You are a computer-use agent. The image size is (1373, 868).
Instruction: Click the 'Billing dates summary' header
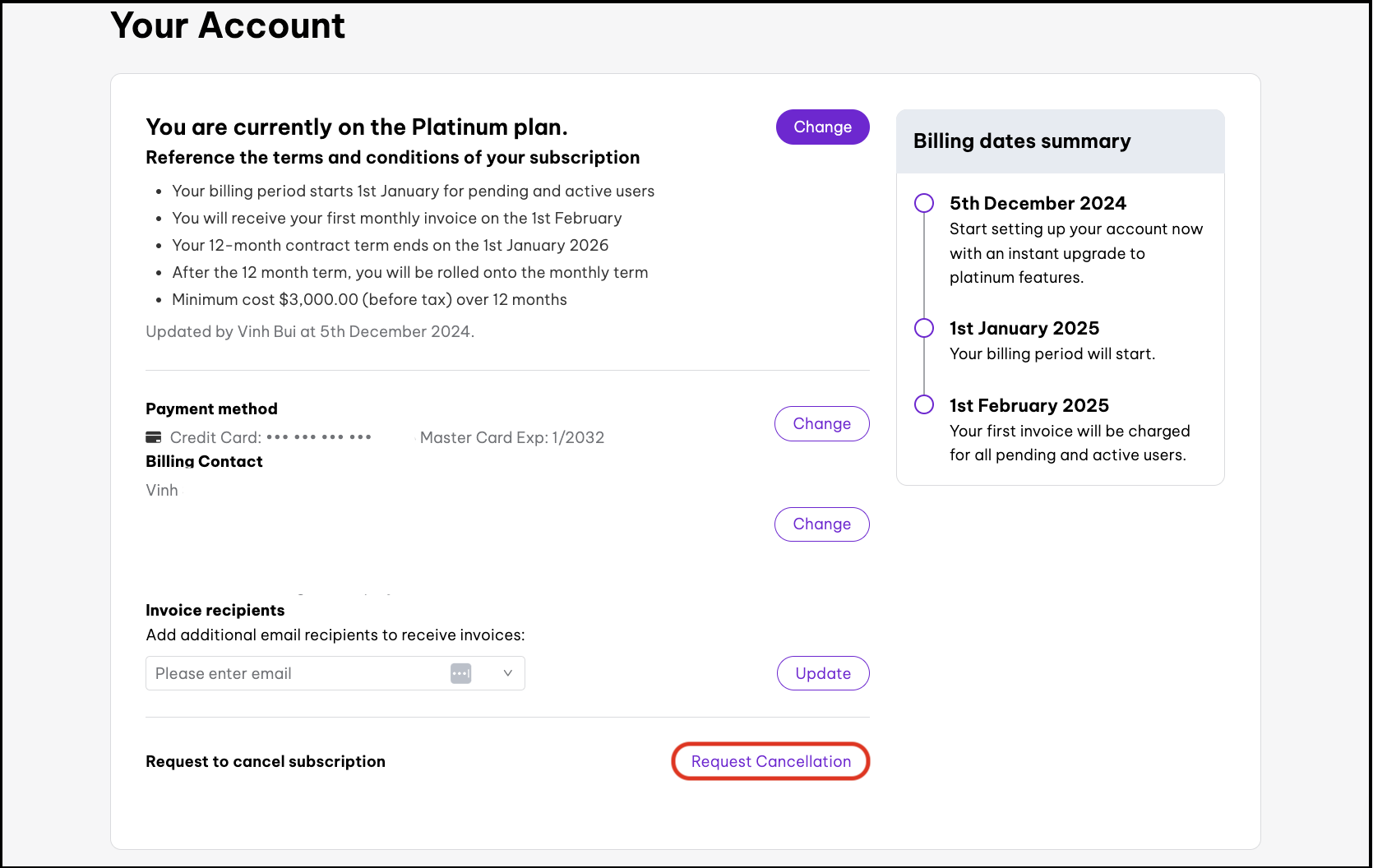(1022, 141)
